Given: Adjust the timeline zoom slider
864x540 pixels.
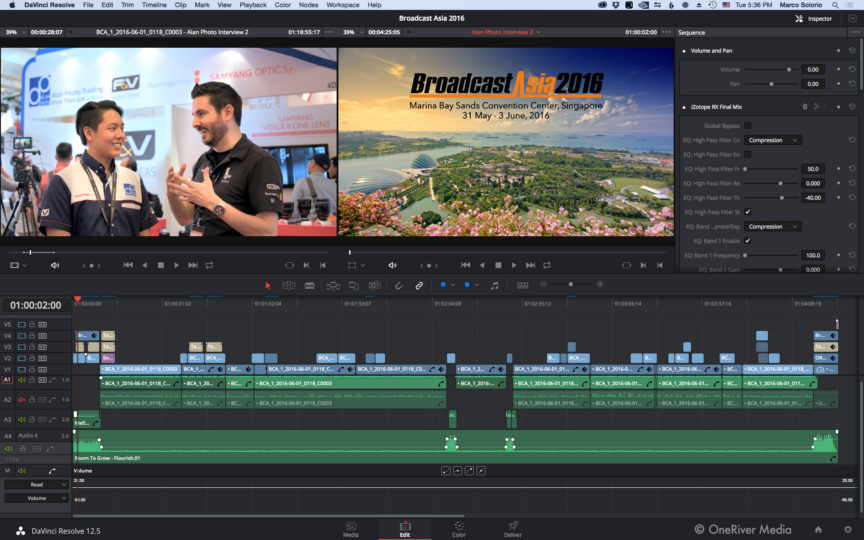Looking at the screenshot, I should pos(572,284).
